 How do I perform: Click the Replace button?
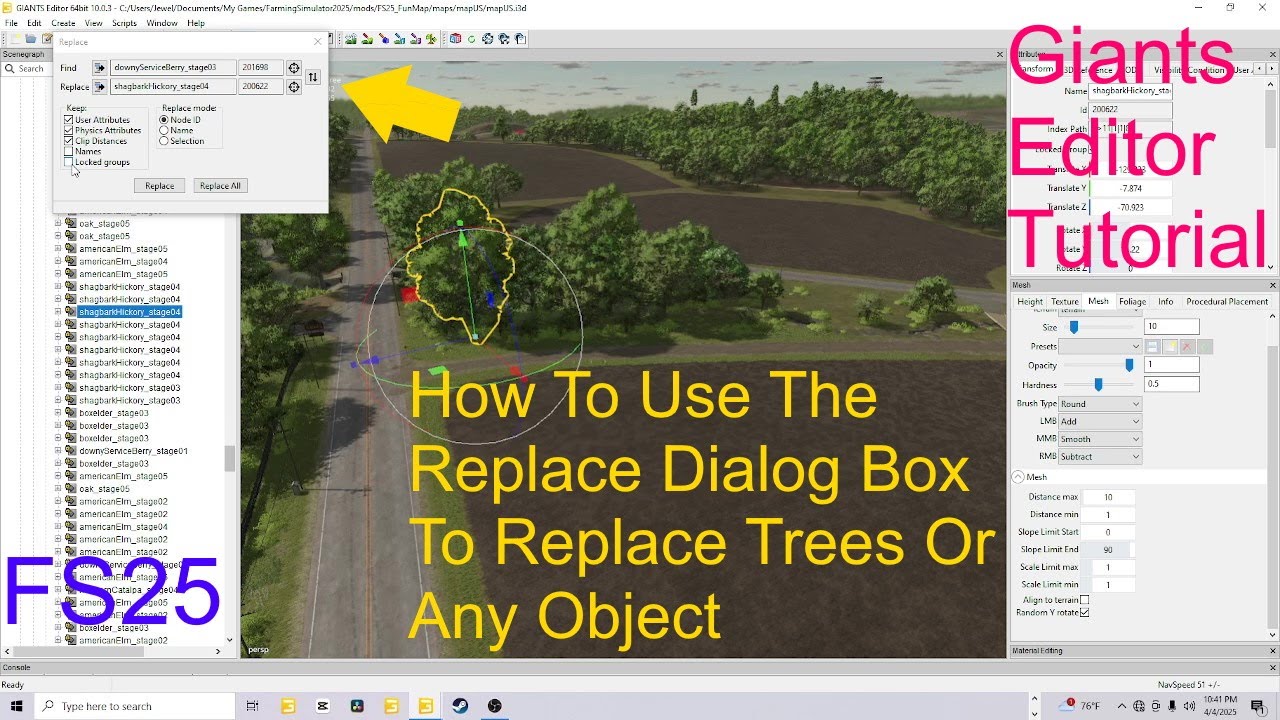click(x=159, y=186)
